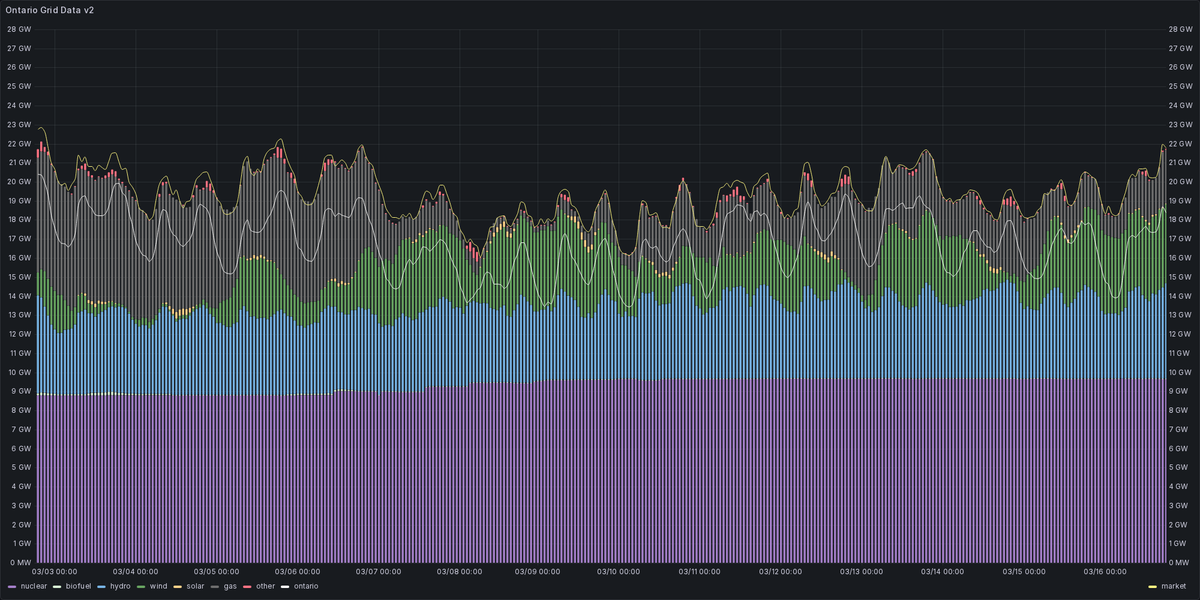This screenshot has height=600, width=1200.
Task: Click the nuclear series color icon in legend
Action: pyautogui.click(x=12, y=586)
